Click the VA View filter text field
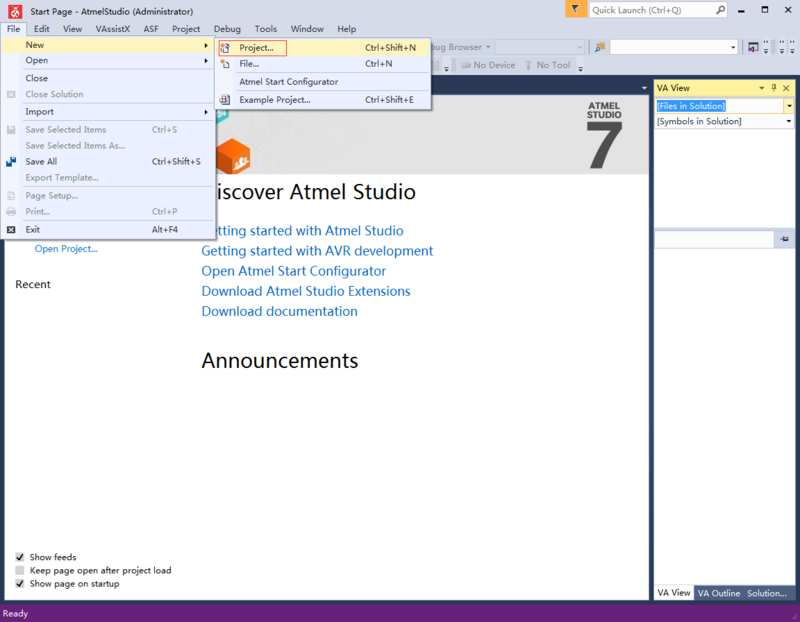The width and height of the screenshot is (800, 622). pyautogui.click(x=714, y=239)
